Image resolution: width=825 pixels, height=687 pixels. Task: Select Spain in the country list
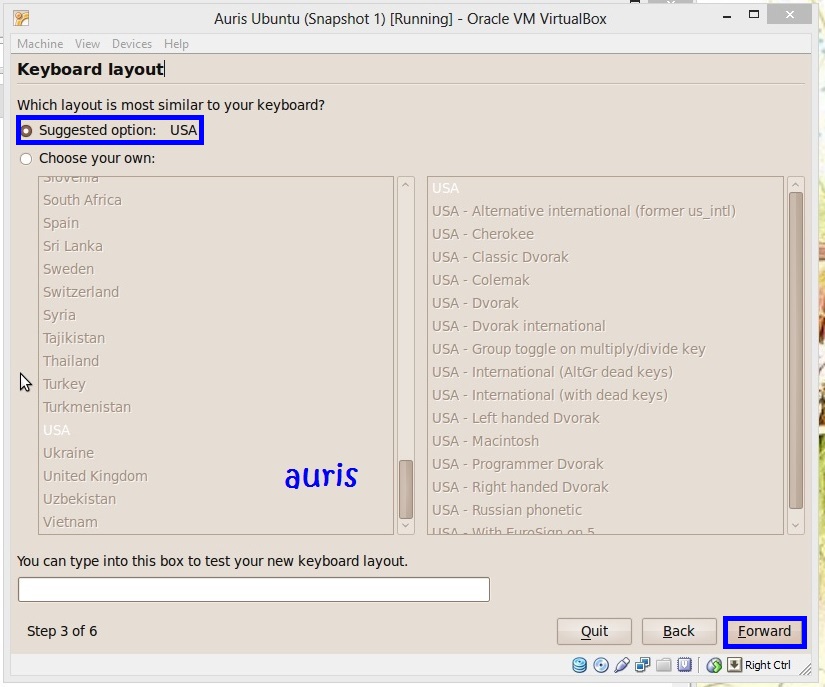(216, 223)
